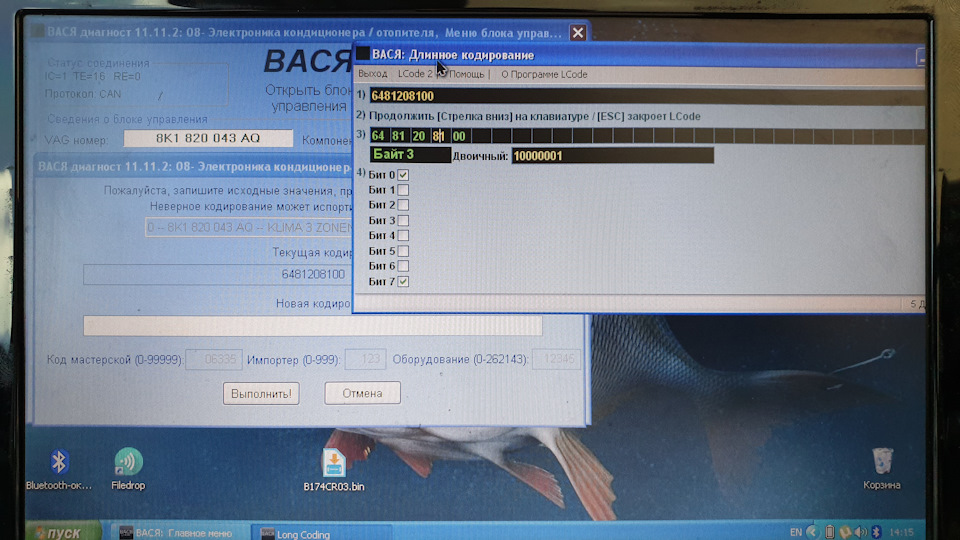Open the Помощь menu
The height and width of the screenshot is (540, 960).
(467, 74)
